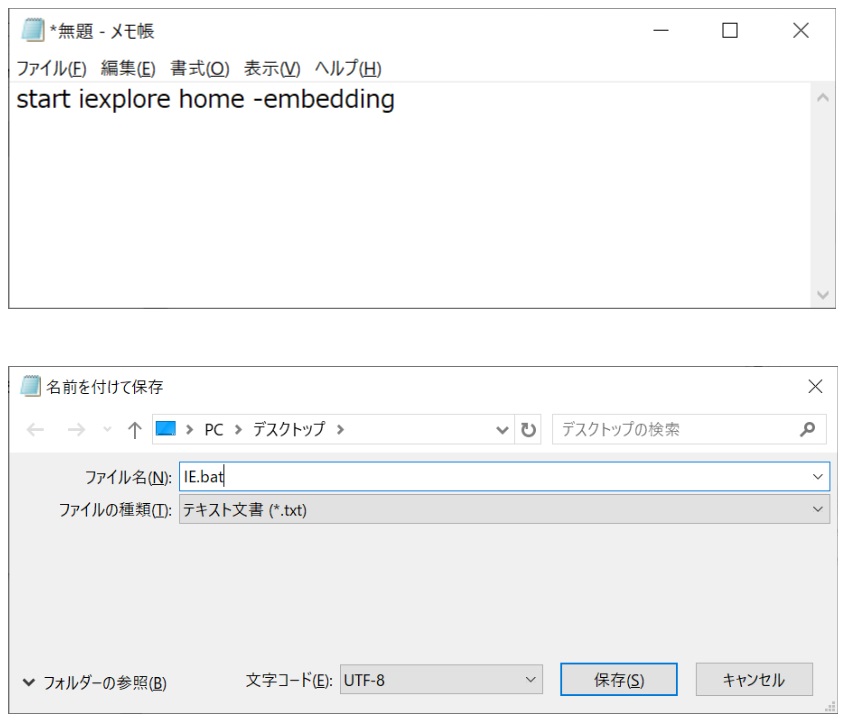Click the back navigation arrow
The width and height of the screenshot is (850, 721).
pyautogui.click(x=36, y=430)
